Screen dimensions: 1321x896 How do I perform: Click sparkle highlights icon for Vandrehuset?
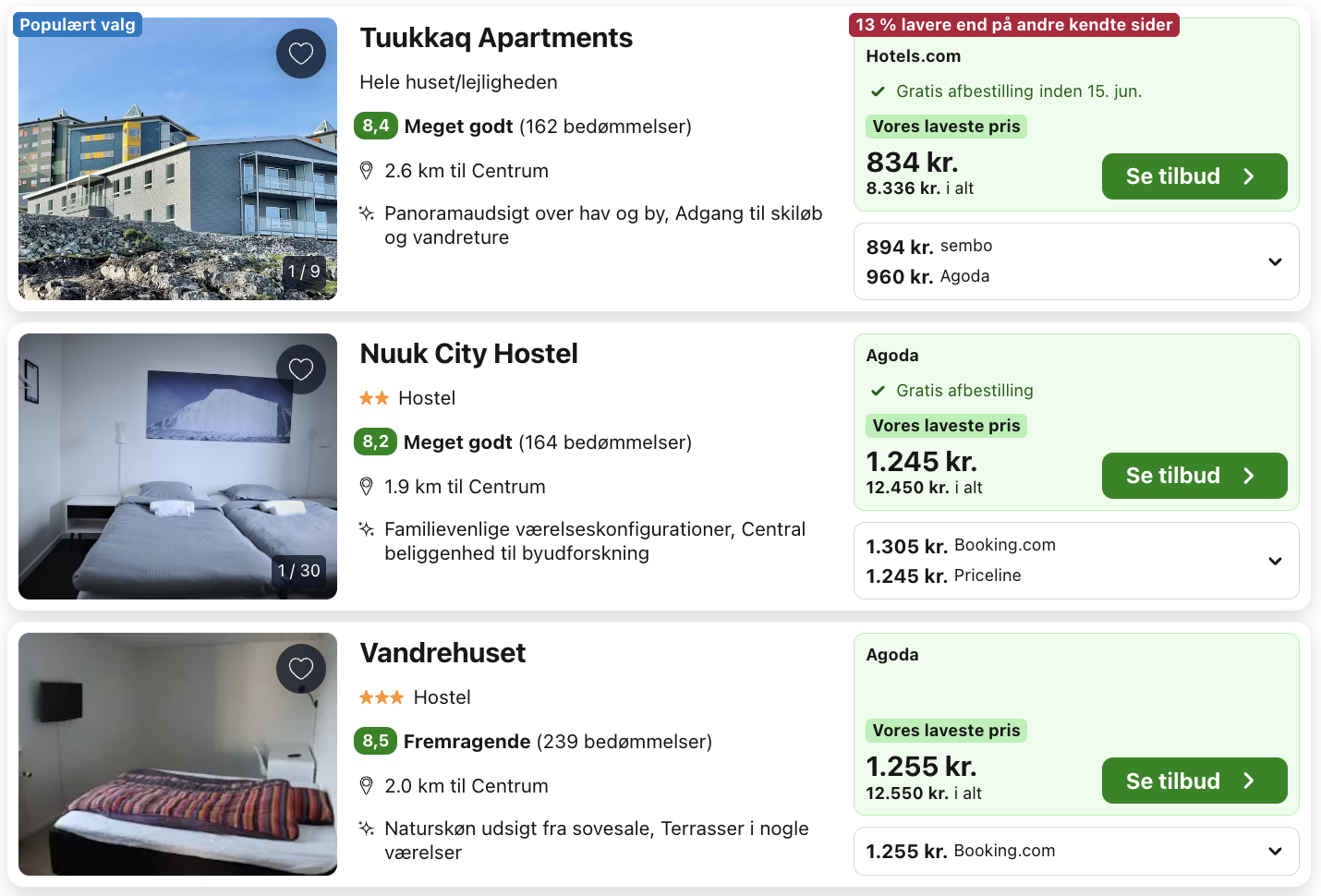(x=367, y=829)
